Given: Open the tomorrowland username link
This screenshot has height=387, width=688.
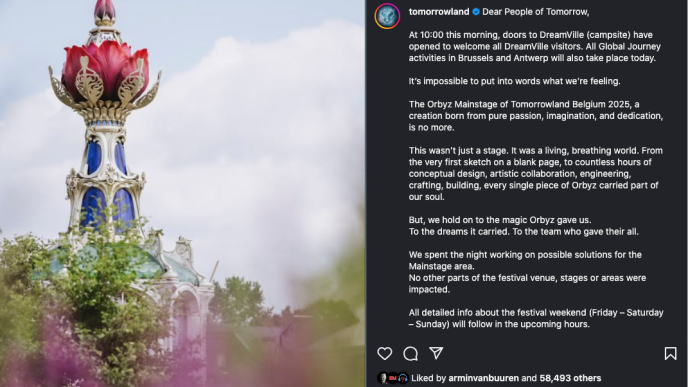Looking at the screenshot, I should pos(439,12).
